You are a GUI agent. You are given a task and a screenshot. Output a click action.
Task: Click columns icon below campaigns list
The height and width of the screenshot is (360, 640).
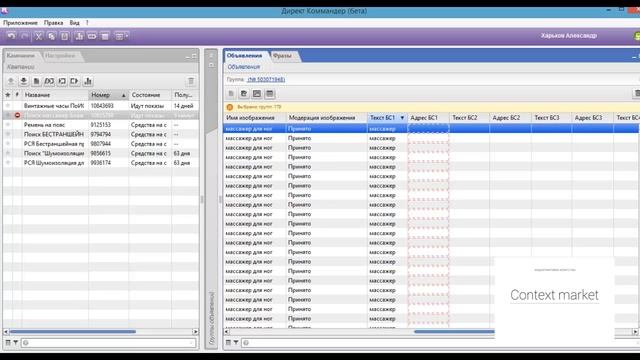point(8,343)
